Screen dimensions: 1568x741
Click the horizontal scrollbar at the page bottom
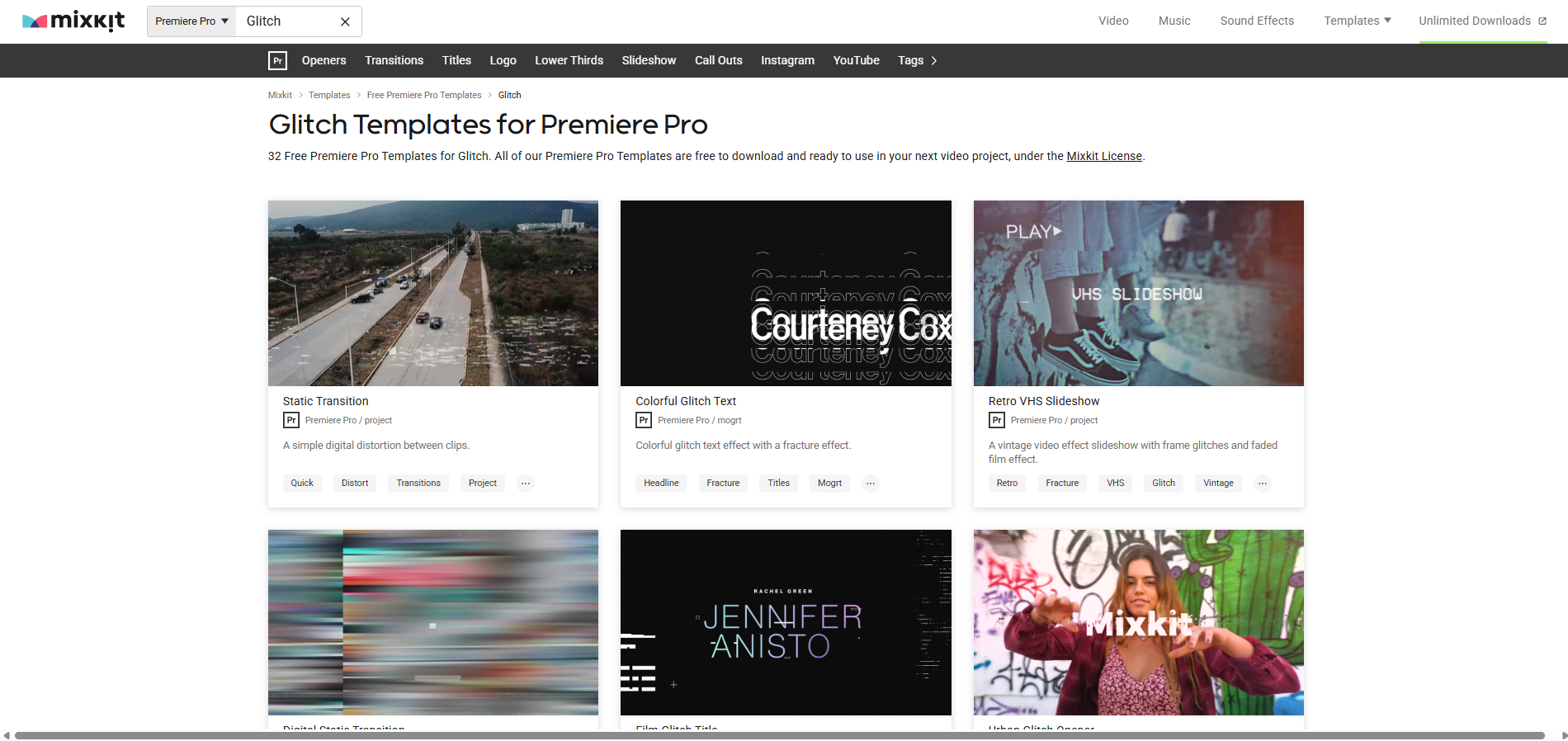[780, 735]
